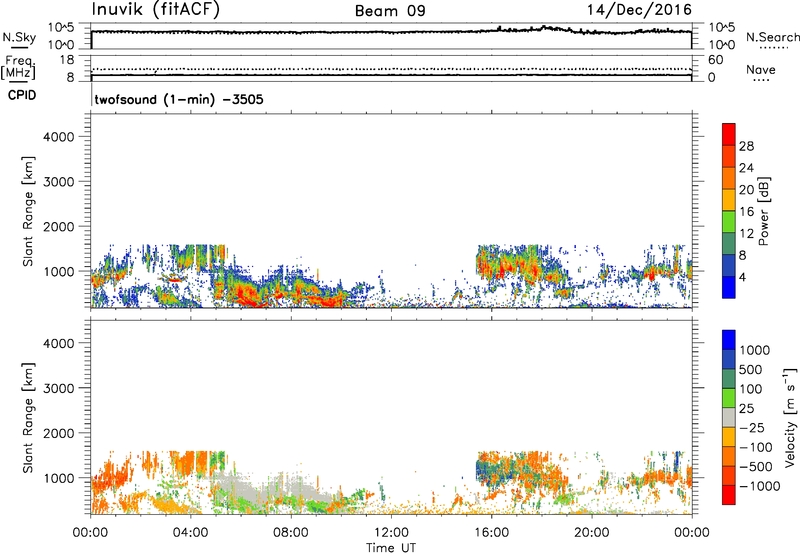Image resolution: width=800 pixels, height=554 pixels.
Task: Click the 'twofsound (1-min) -3505' text
Action: coord(179,99)
